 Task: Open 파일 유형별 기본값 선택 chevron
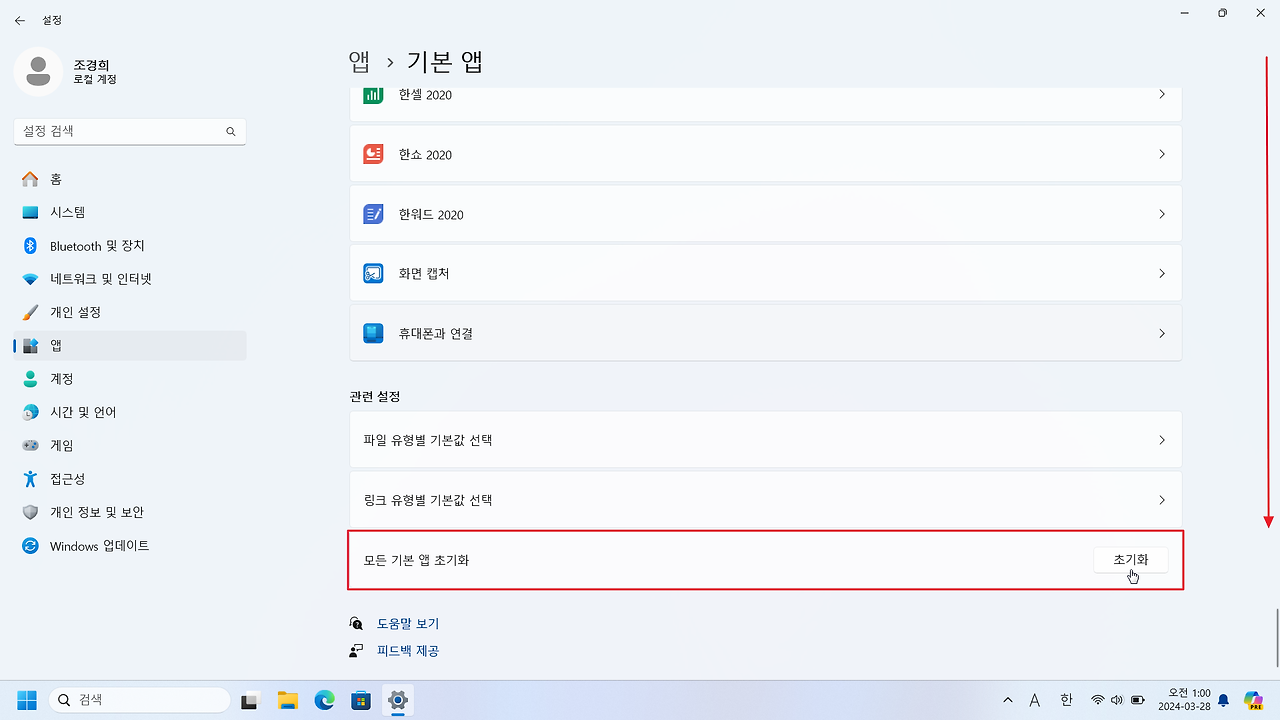[1162, 440]
